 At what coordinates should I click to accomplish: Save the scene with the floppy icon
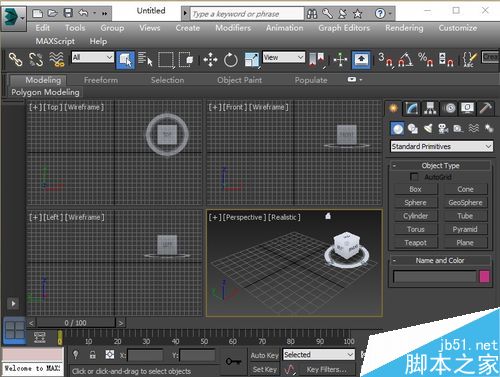coord(68,13)
